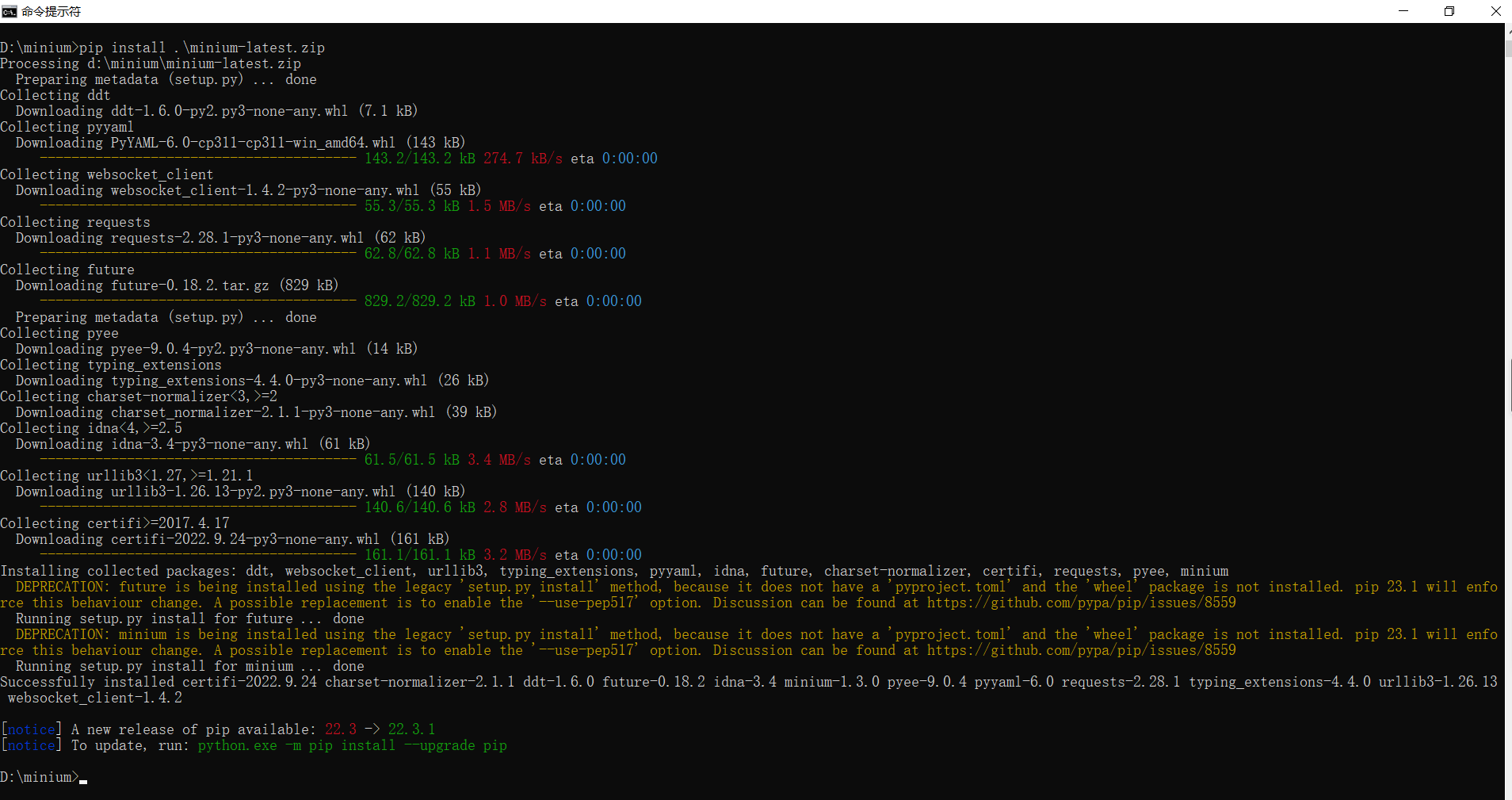Viewport: 1512px width, 800px height.
Task: Click the idna-3.4 wheel download line
Action: click(193, 444)
